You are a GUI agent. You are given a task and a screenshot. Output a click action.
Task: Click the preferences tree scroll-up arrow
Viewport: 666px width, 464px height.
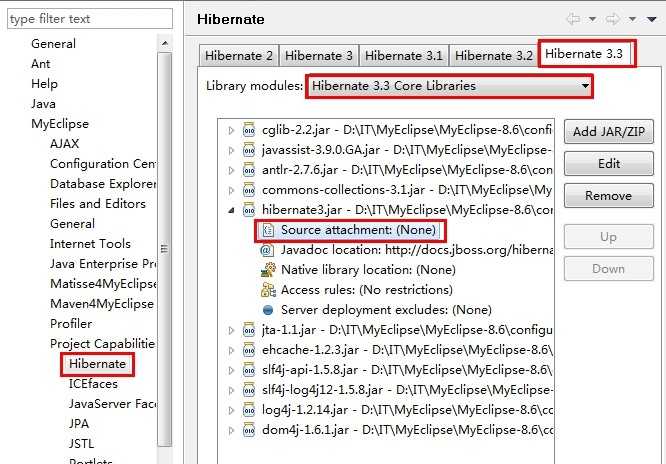165,43
